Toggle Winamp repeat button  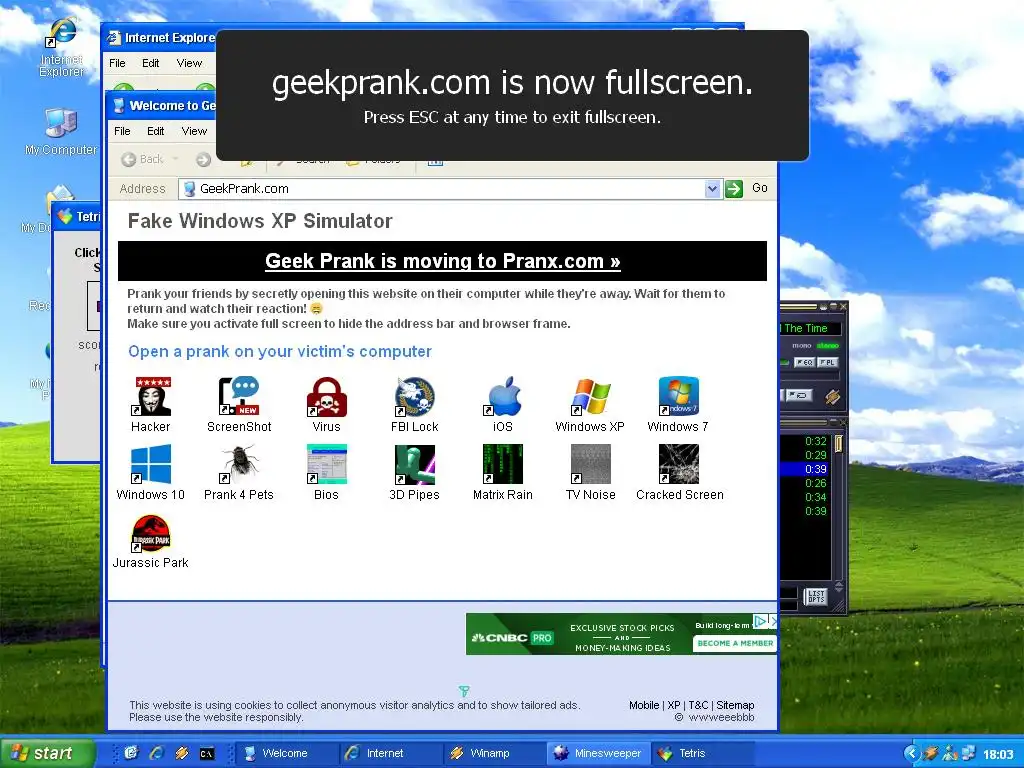797,395
